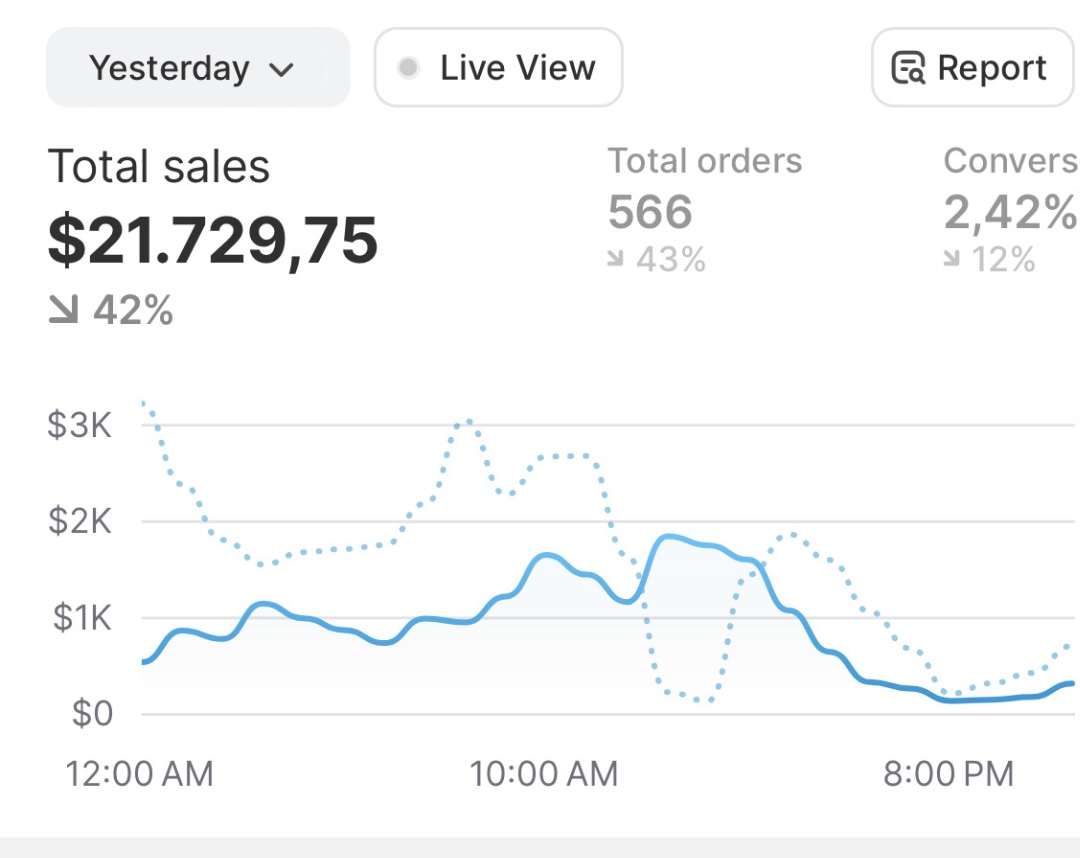Click the dotted comparison line peak below $3K
Screen dimensions: 1080x858
(465, 423)
